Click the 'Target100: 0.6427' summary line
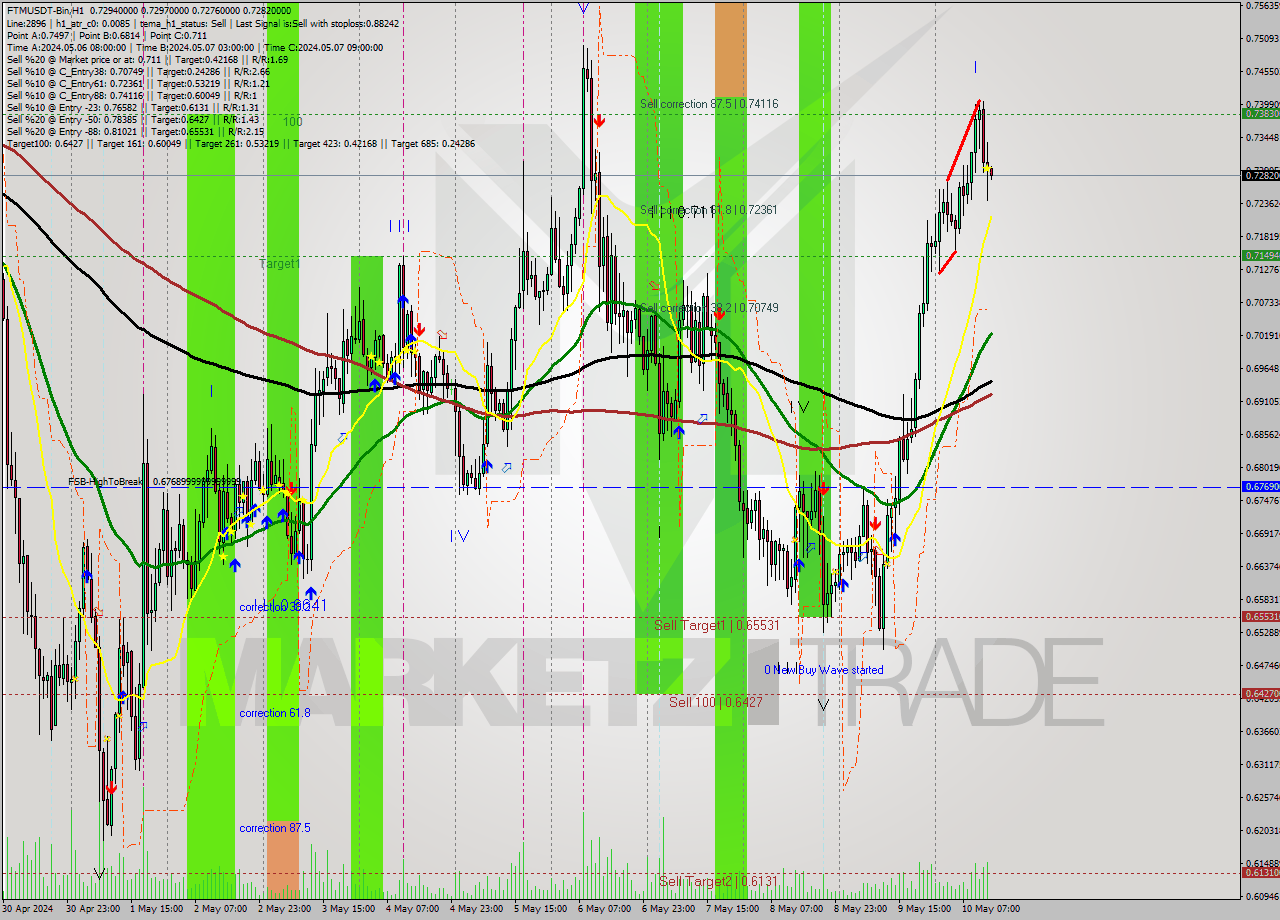Image resolution: width=1280 pixels, height=920 pixels. (240, 144)
